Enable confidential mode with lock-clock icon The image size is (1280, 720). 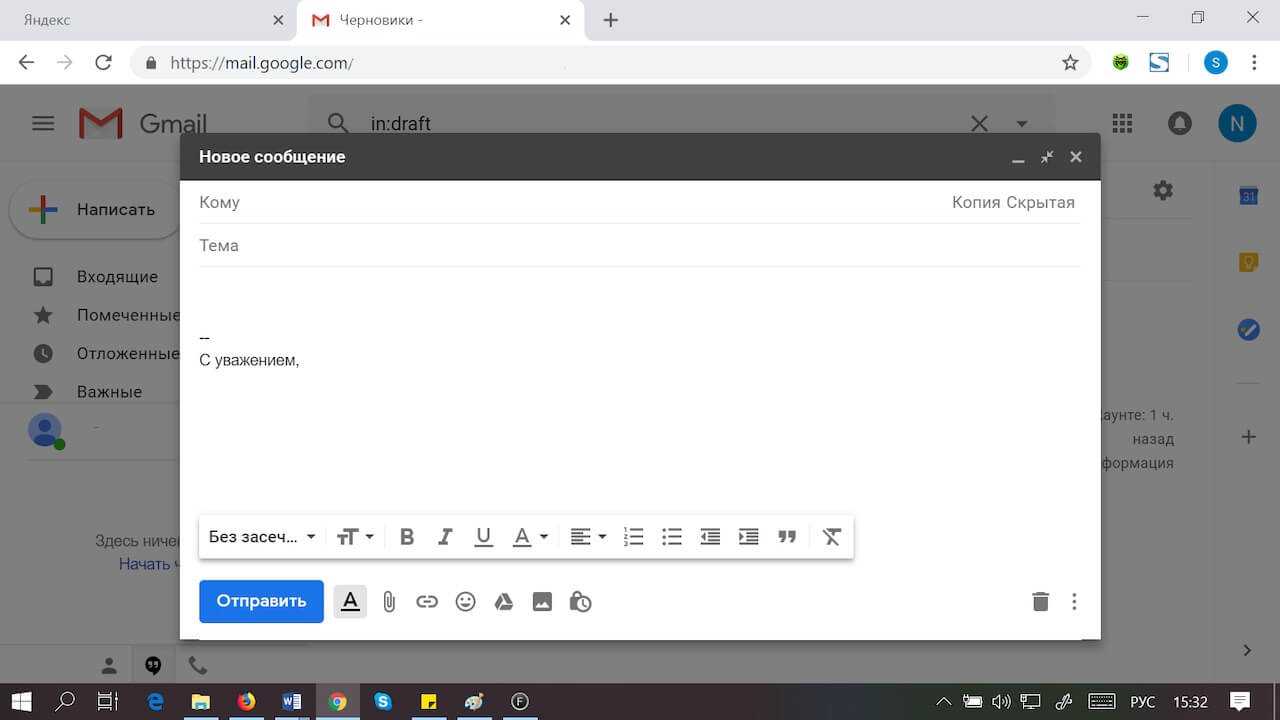tap(580, 602)
